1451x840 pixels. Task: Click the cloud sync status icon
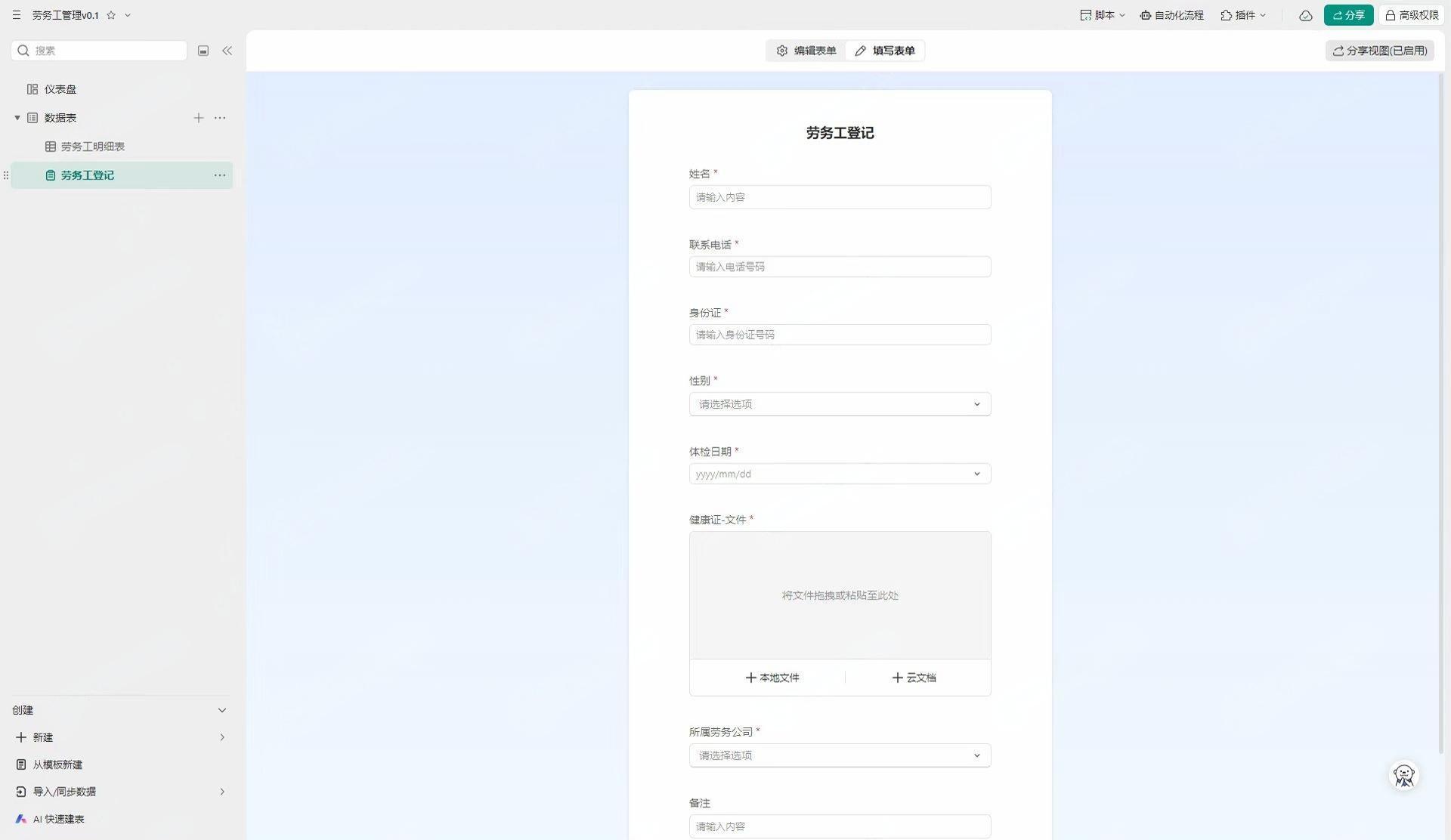tap(1305, 15)
